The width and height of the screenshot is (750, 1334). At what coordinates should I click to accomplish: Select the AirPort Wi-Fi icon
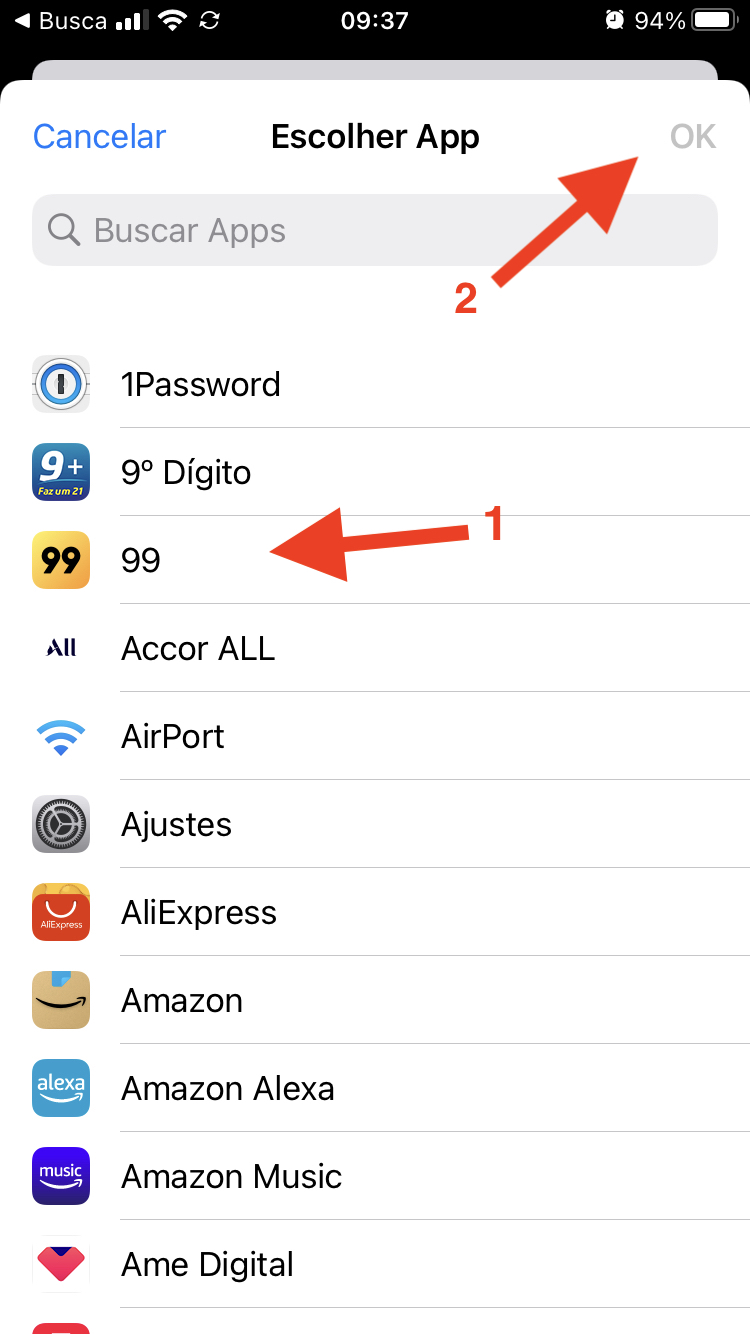(x=61, y=737)
